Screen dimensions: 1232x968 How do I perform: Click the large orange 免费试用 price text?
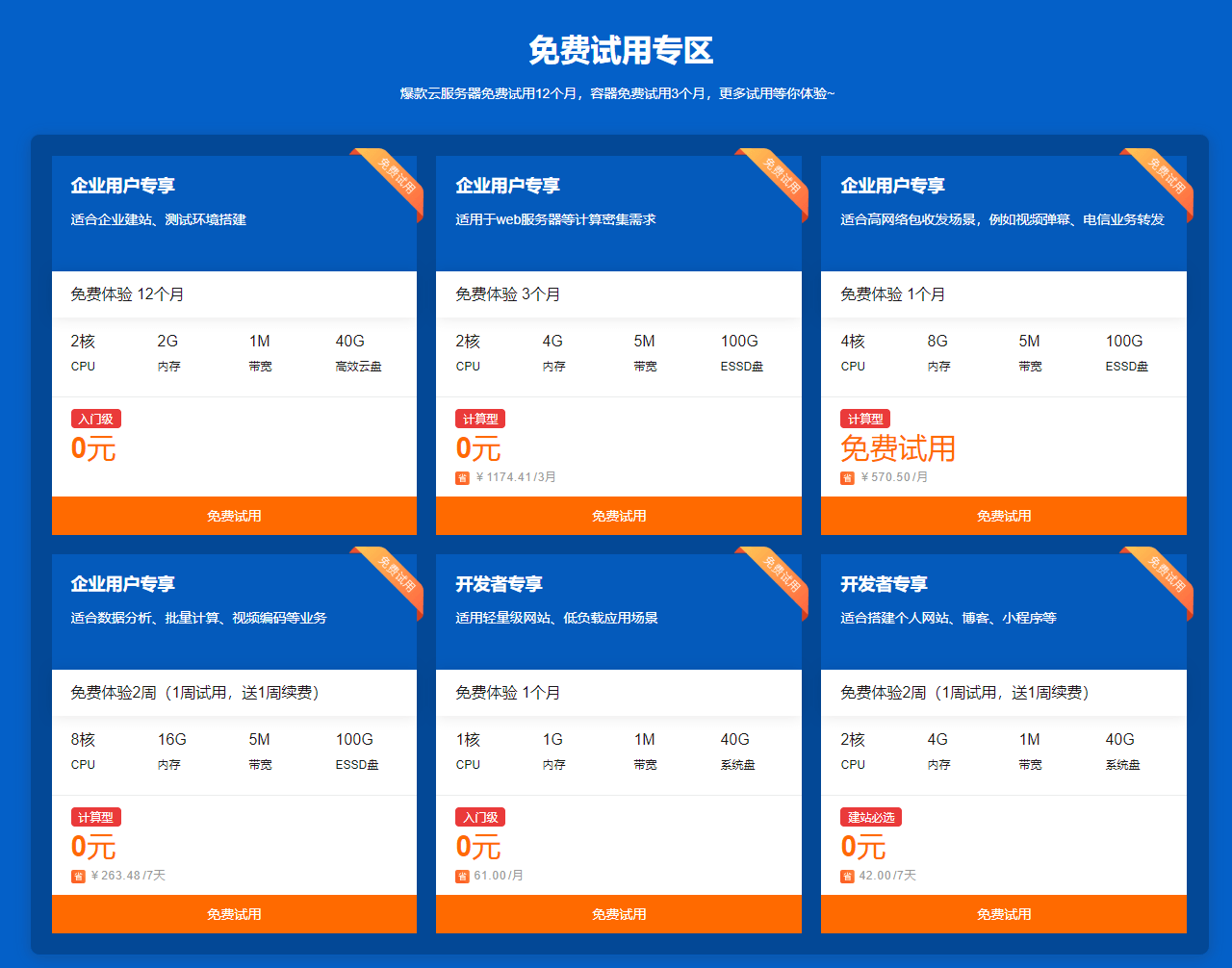(897, 448)
